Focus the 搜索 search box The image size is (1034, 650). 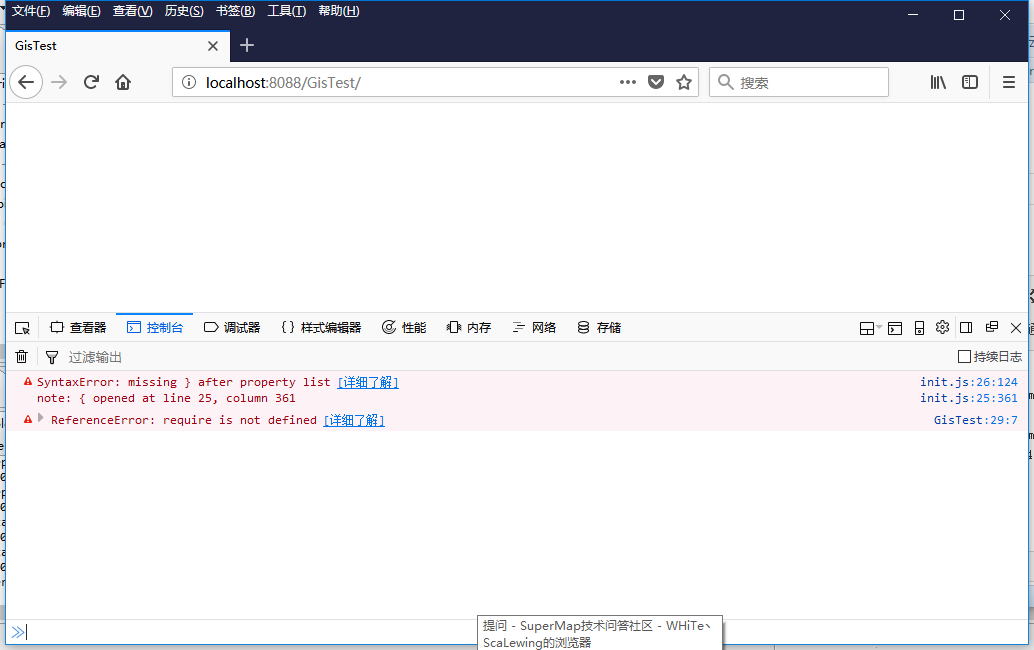click(x=799, y=82)
